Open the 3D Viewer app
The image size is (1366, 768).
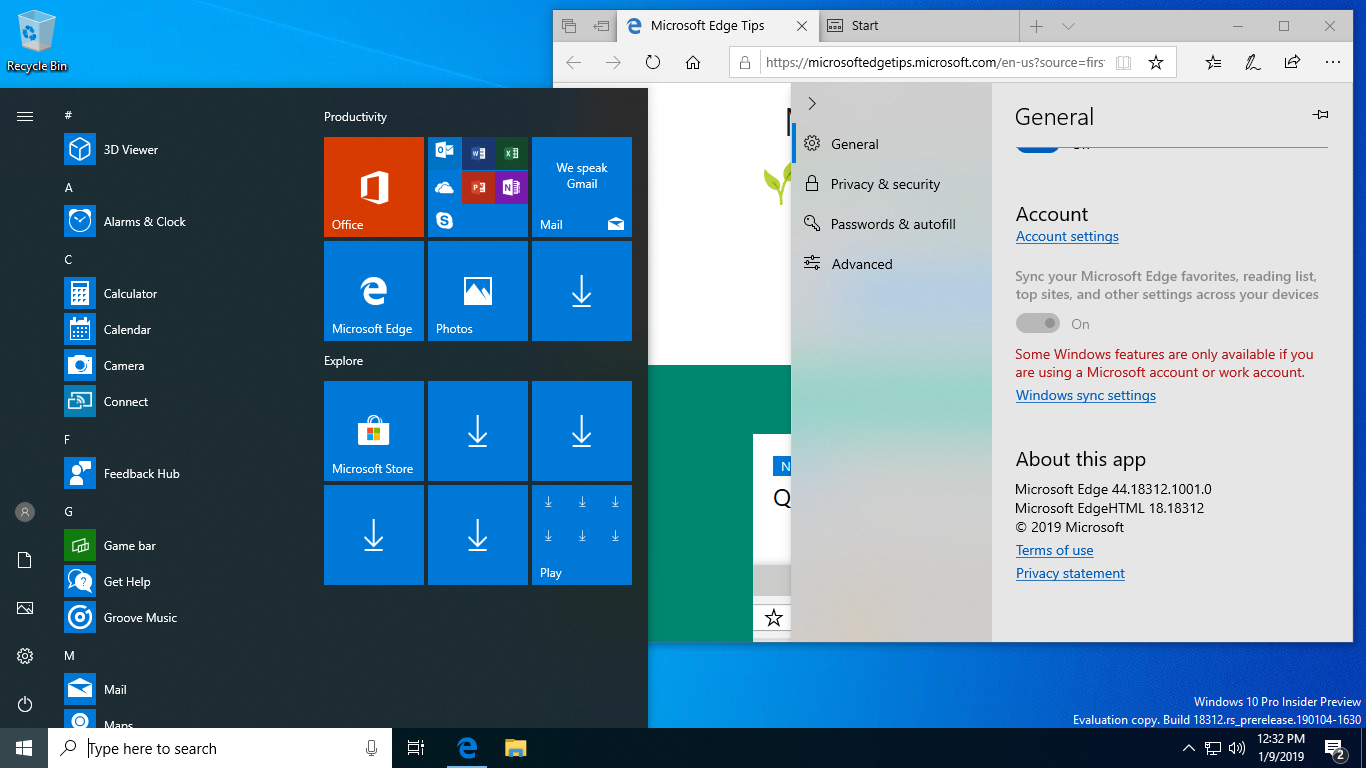(x=180, y=150)
